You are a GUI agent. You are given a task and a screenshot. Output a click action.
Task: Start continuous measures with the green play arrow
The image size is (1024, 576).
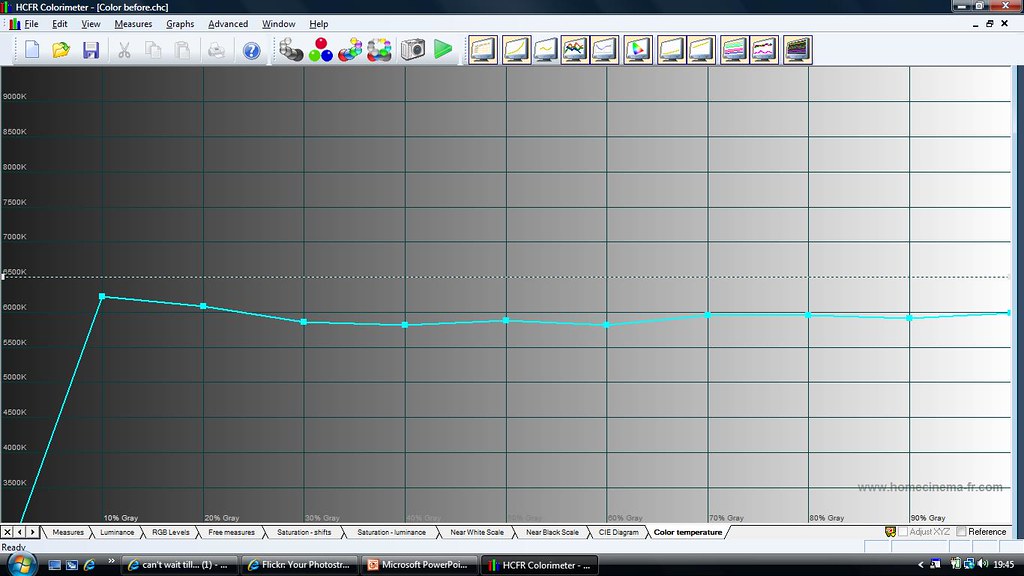(443, 49)
